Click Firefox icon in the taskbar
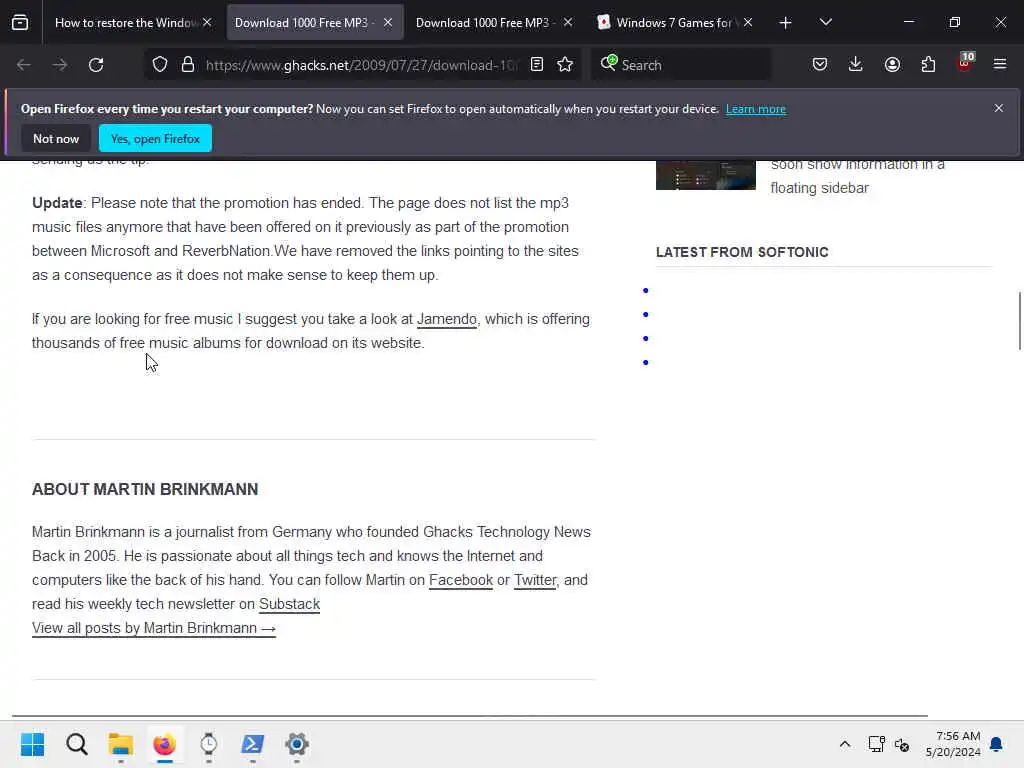1024x768 pixels. 165,744
